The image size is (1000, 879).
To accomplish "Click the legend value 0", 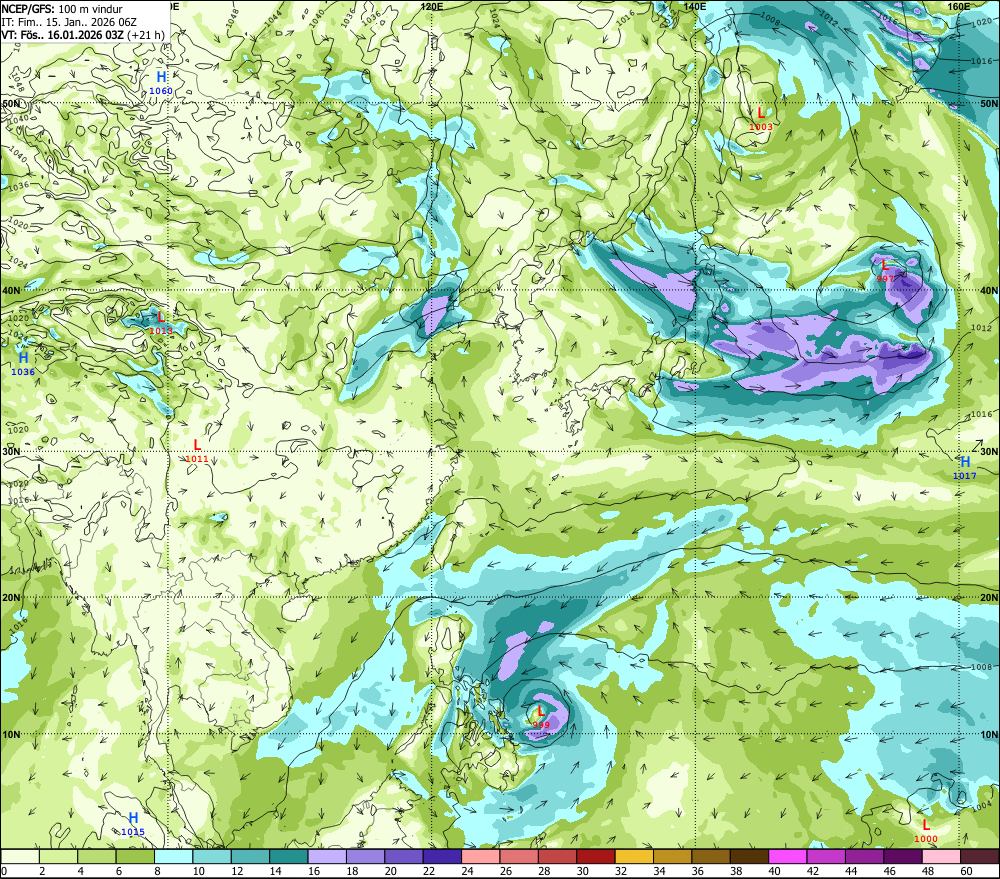I will click(4, 871).
